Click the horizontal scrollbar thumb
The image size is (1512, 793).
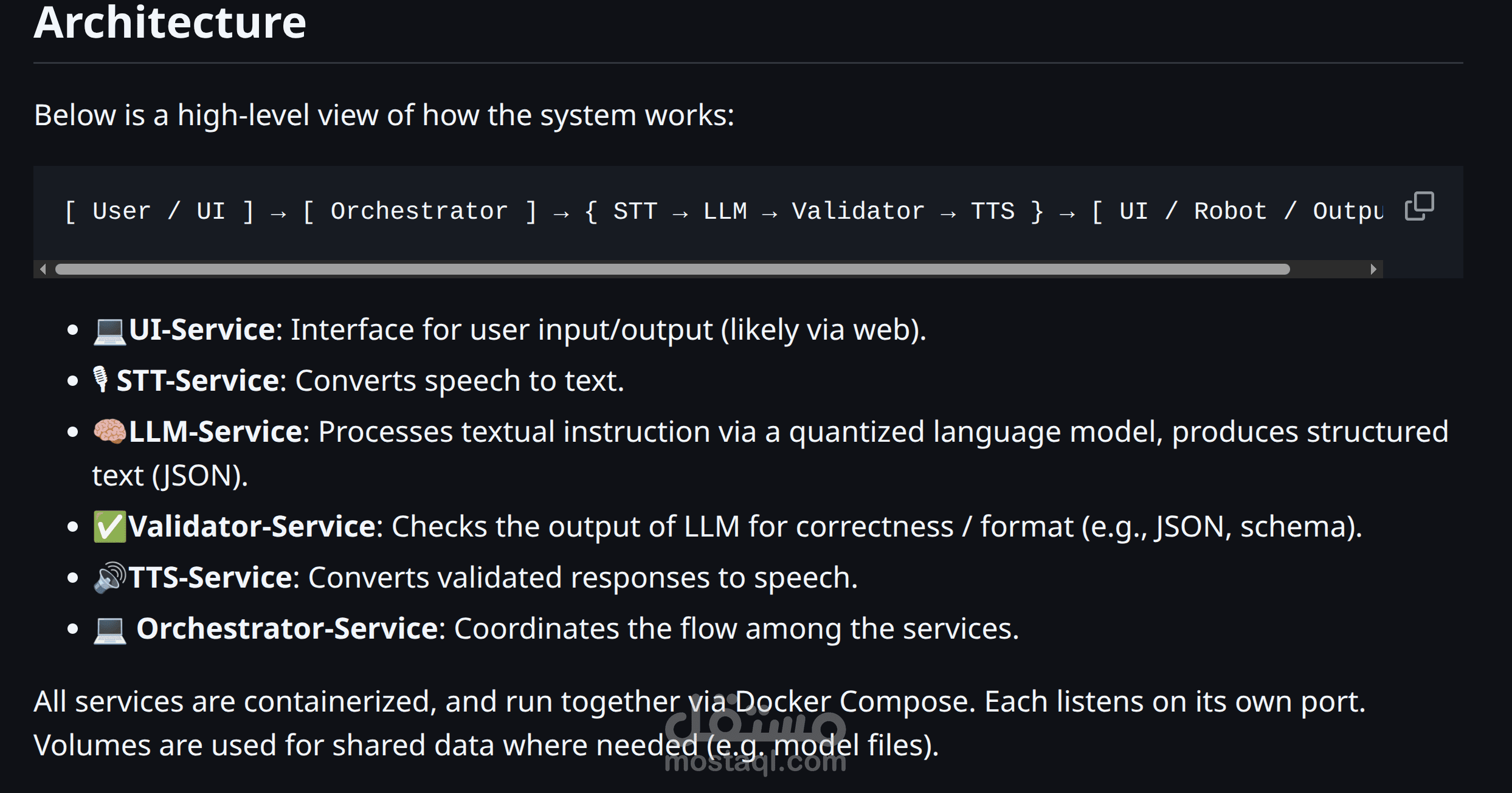coord(672,269)
